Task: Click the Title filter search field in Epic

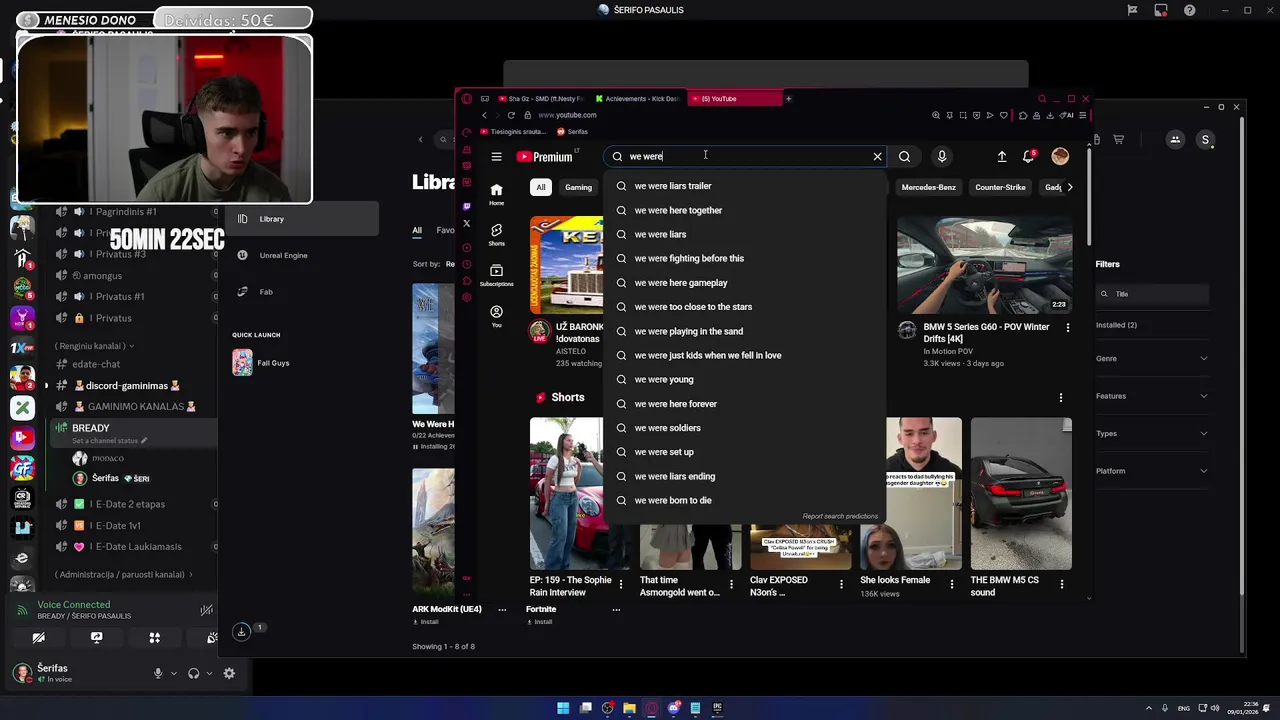Action: pos(1151,294)
